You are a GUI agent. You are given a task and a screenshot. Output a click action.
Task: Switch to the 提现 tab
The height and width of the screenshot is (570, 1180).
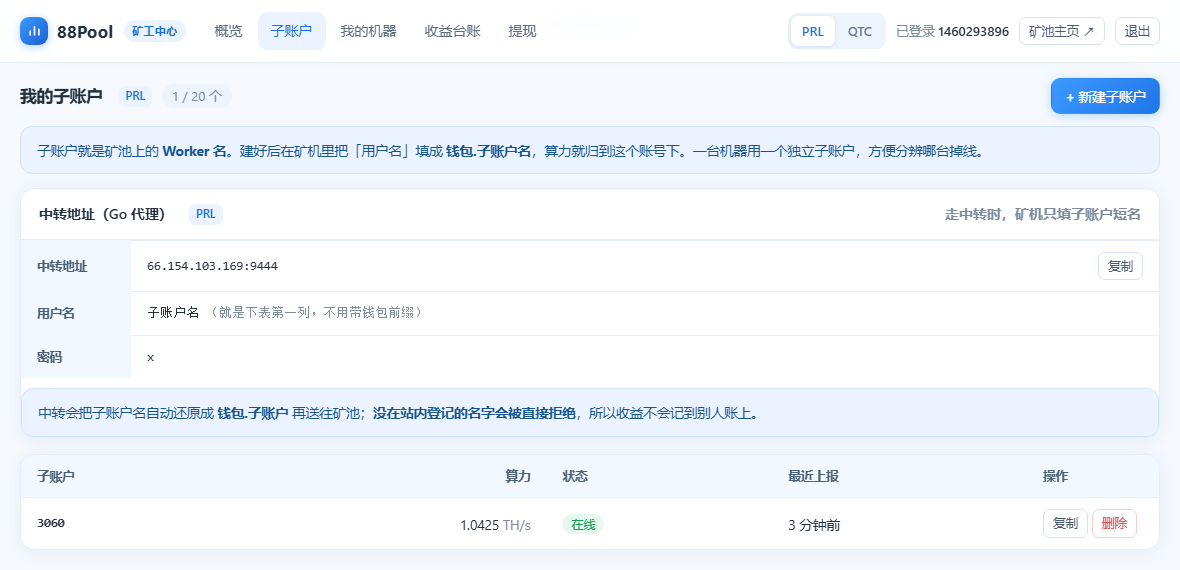[522, 31]
